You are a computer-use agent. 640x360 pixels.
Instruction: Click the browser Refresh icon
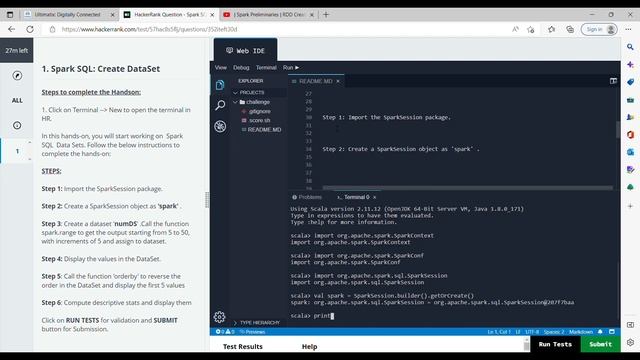coord(30,29)
